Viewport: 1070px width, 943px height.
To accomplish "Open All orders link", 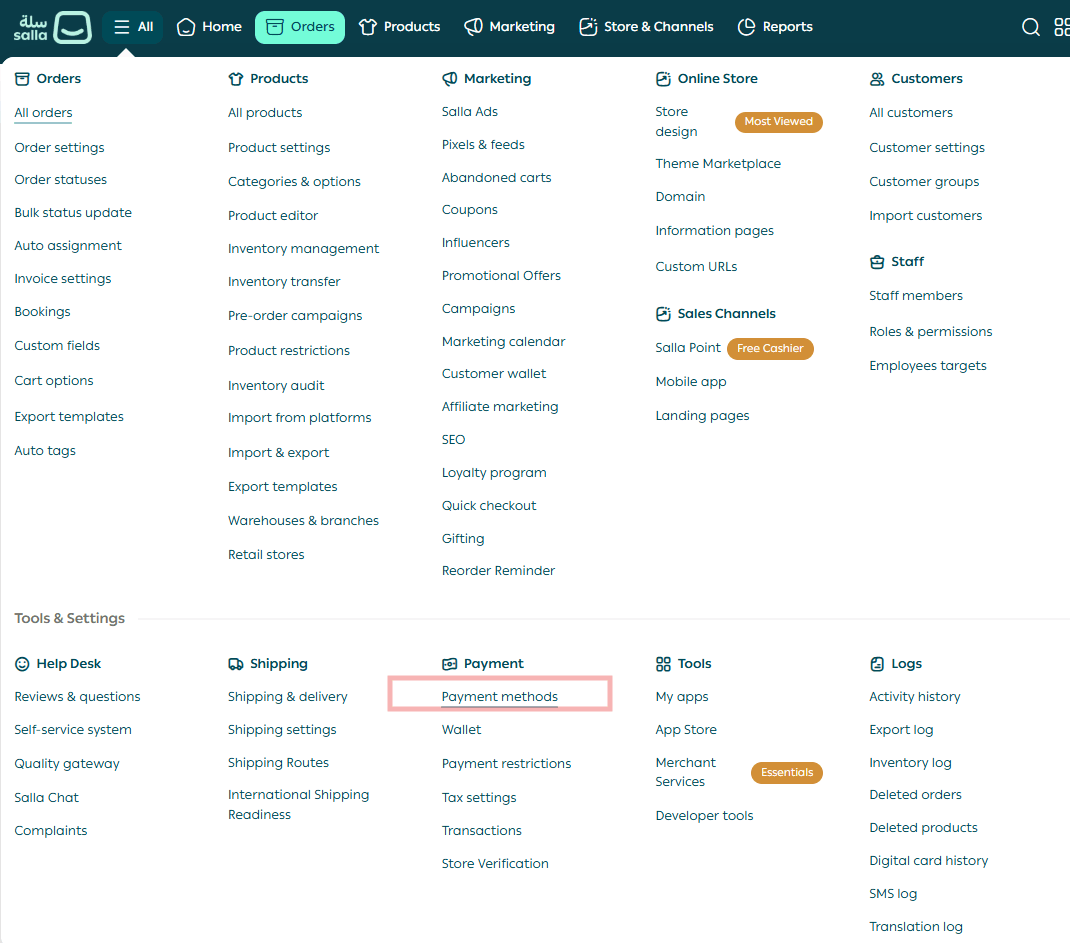I will (x=44, y=113).
